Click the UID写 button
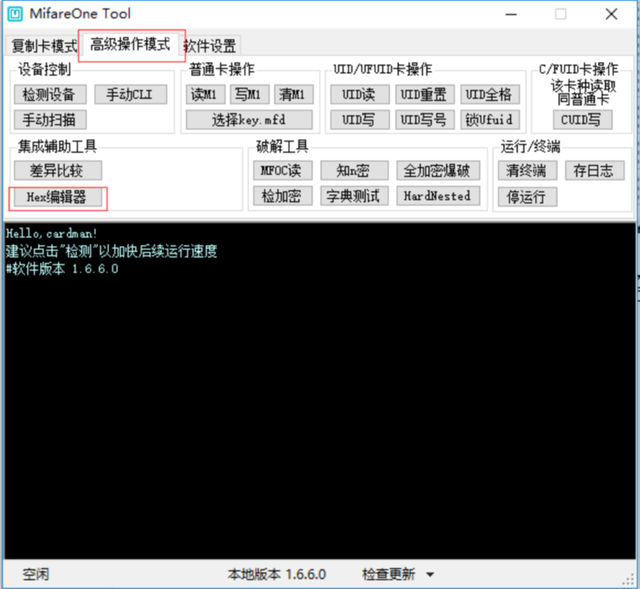The width and height of the screenshot is (640, 589). [360, 120]
